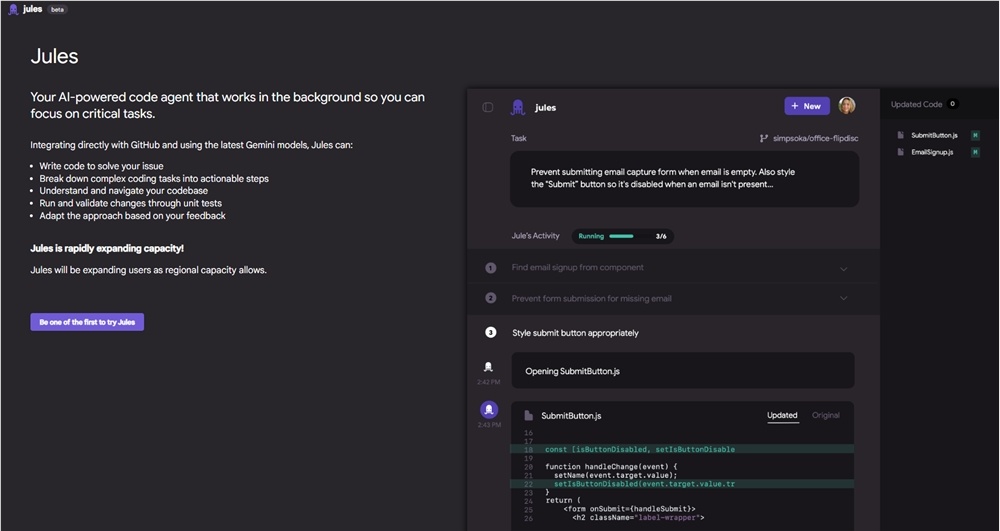Expand the 'Find email signup from component' step

(843, 268)
